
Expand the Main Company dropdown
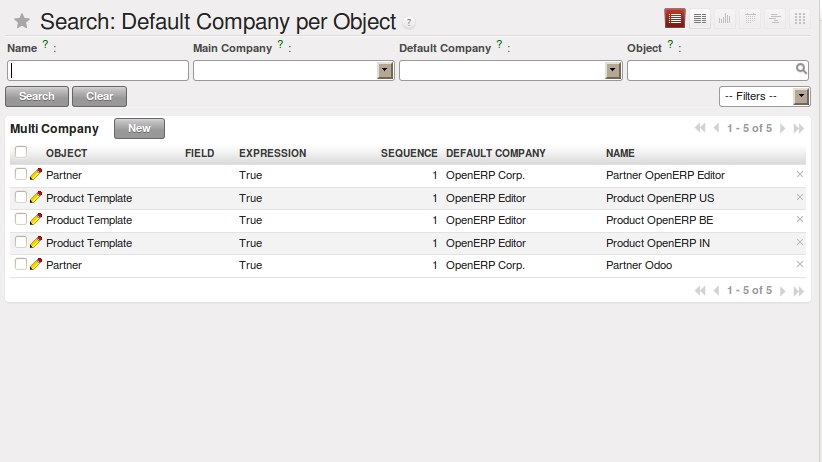pos(385,71)
